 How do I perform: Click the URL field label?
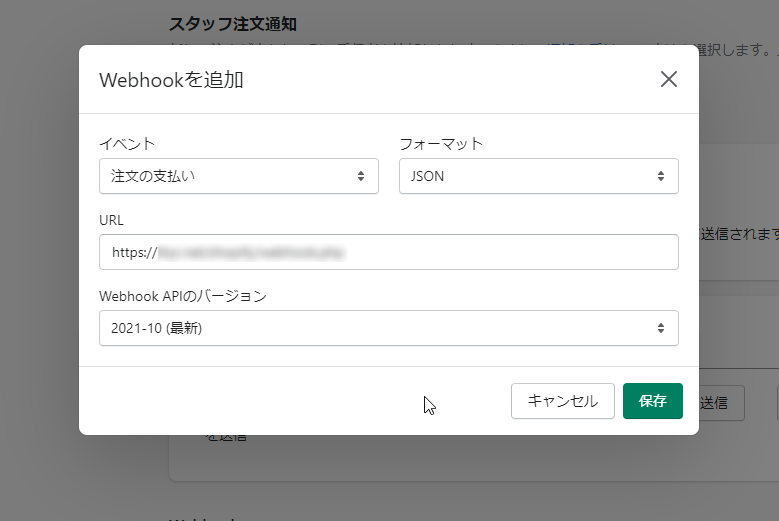click(111, 220)
